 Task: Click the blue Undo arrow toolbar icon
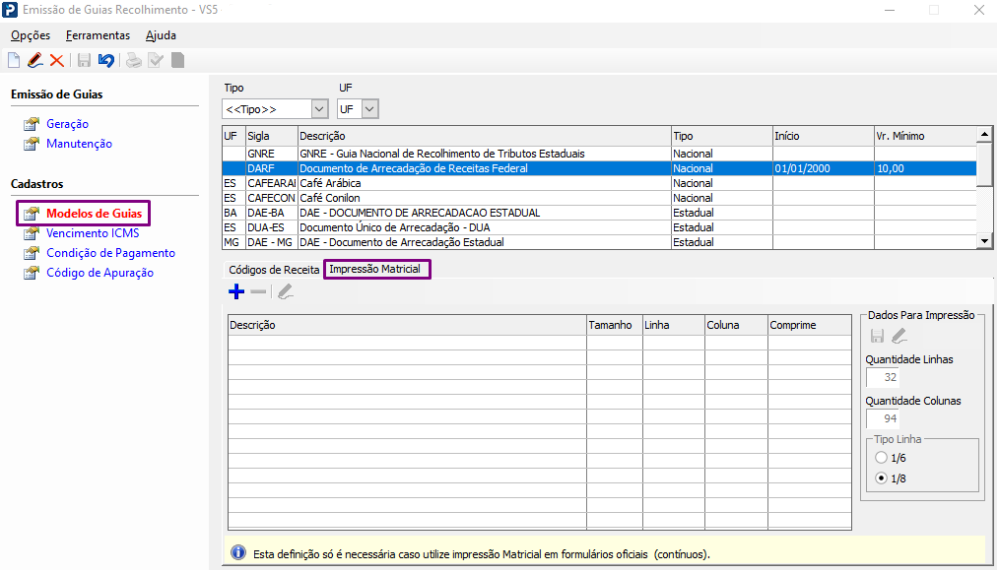click(x=106, y=60)
